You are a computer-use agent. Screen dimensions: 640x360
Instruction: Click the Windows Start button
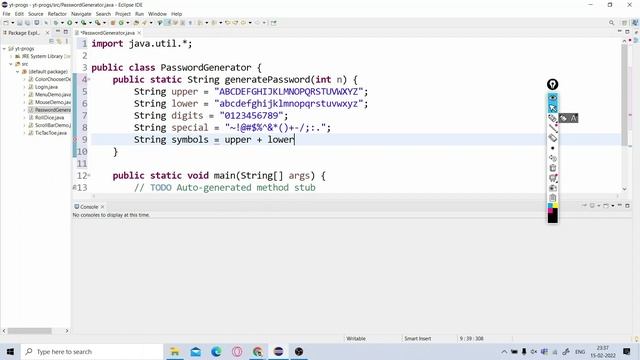[10, 351]
